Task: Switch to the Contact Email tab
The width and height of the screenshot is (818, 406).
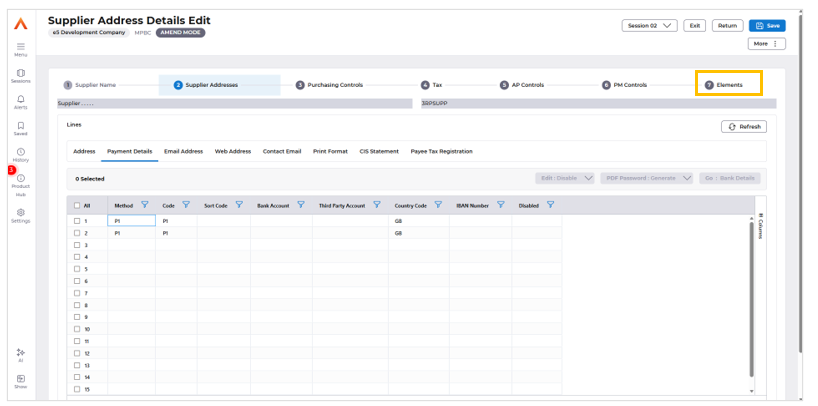Action: click(282, 151)
